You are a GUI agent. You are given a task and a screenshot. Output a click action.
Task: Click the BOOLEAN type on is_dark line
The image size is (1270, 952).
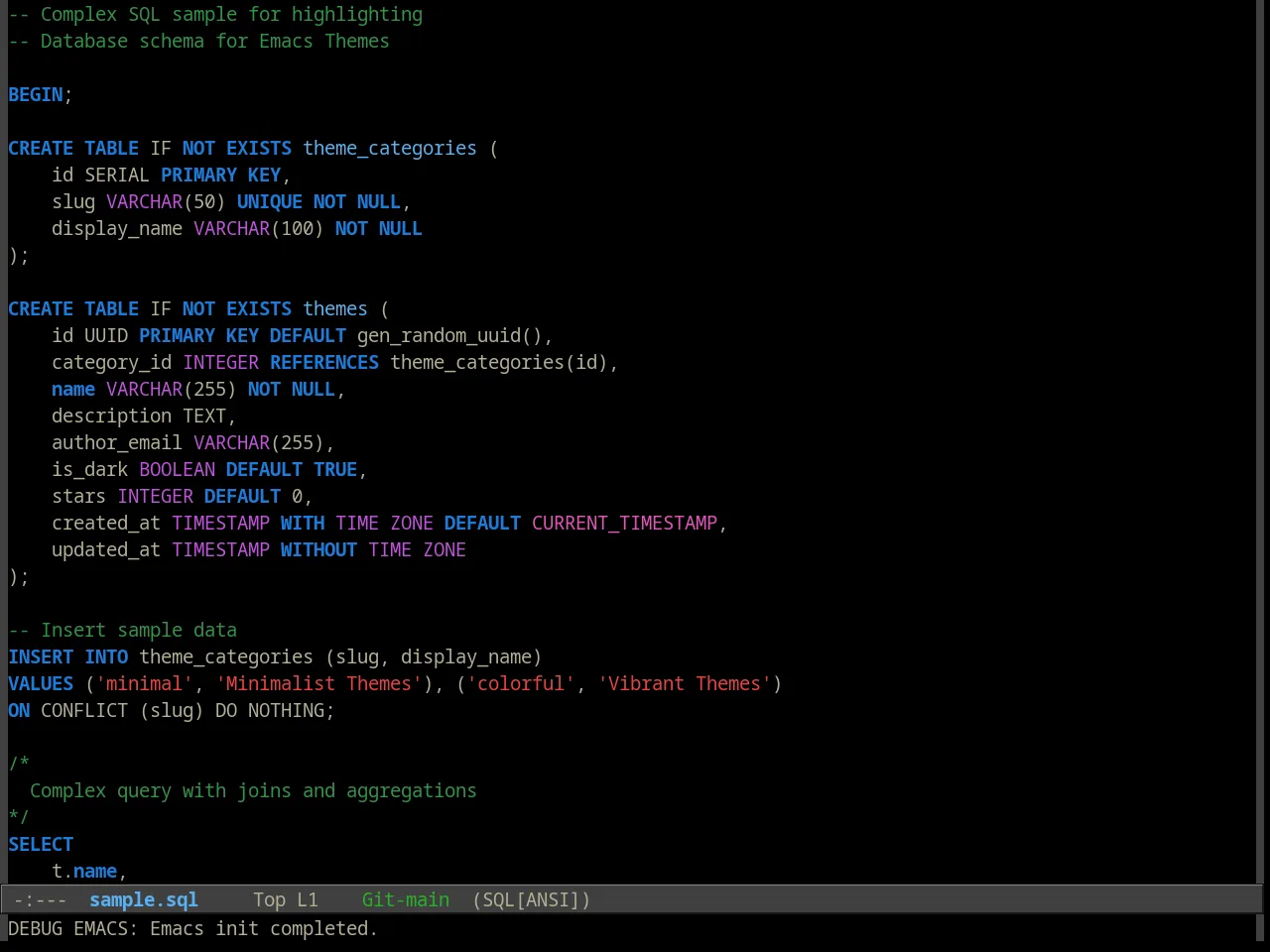pyautogui.click(x=177, y=469)
